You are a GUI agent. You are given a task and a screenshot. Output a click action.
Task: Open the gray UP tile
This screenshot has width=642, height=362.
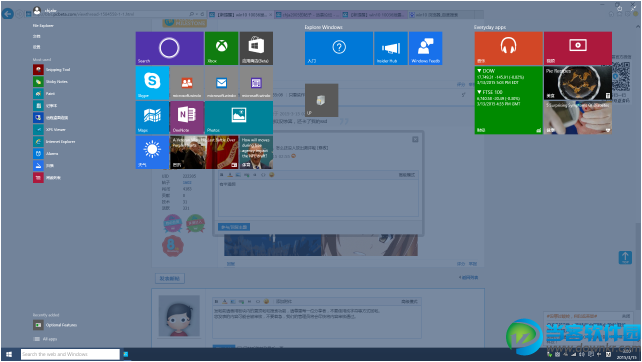tap(321, 100)
